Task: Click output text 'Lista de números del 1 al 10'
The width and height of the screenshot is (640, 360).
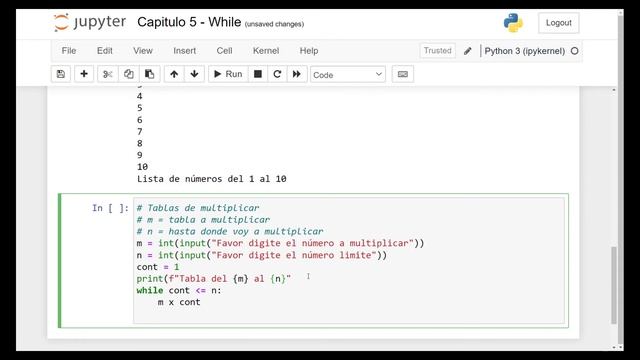Action: click(211, 179)
